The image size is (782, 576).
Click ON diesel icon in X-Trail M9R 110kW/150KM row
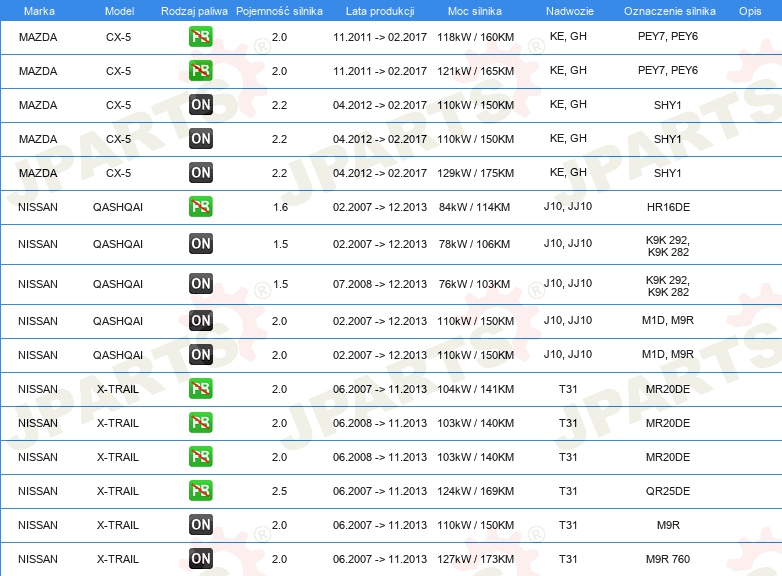coord(200,525)
